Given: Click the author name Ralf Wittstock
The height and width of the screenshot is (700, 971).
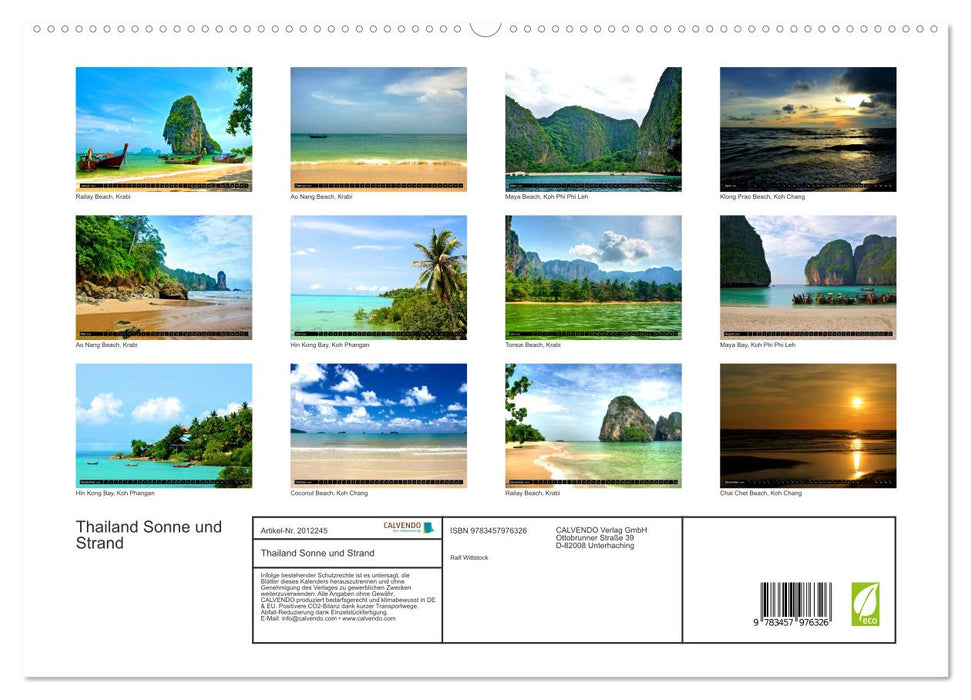Looking at the screenshot, I should 469,558.
